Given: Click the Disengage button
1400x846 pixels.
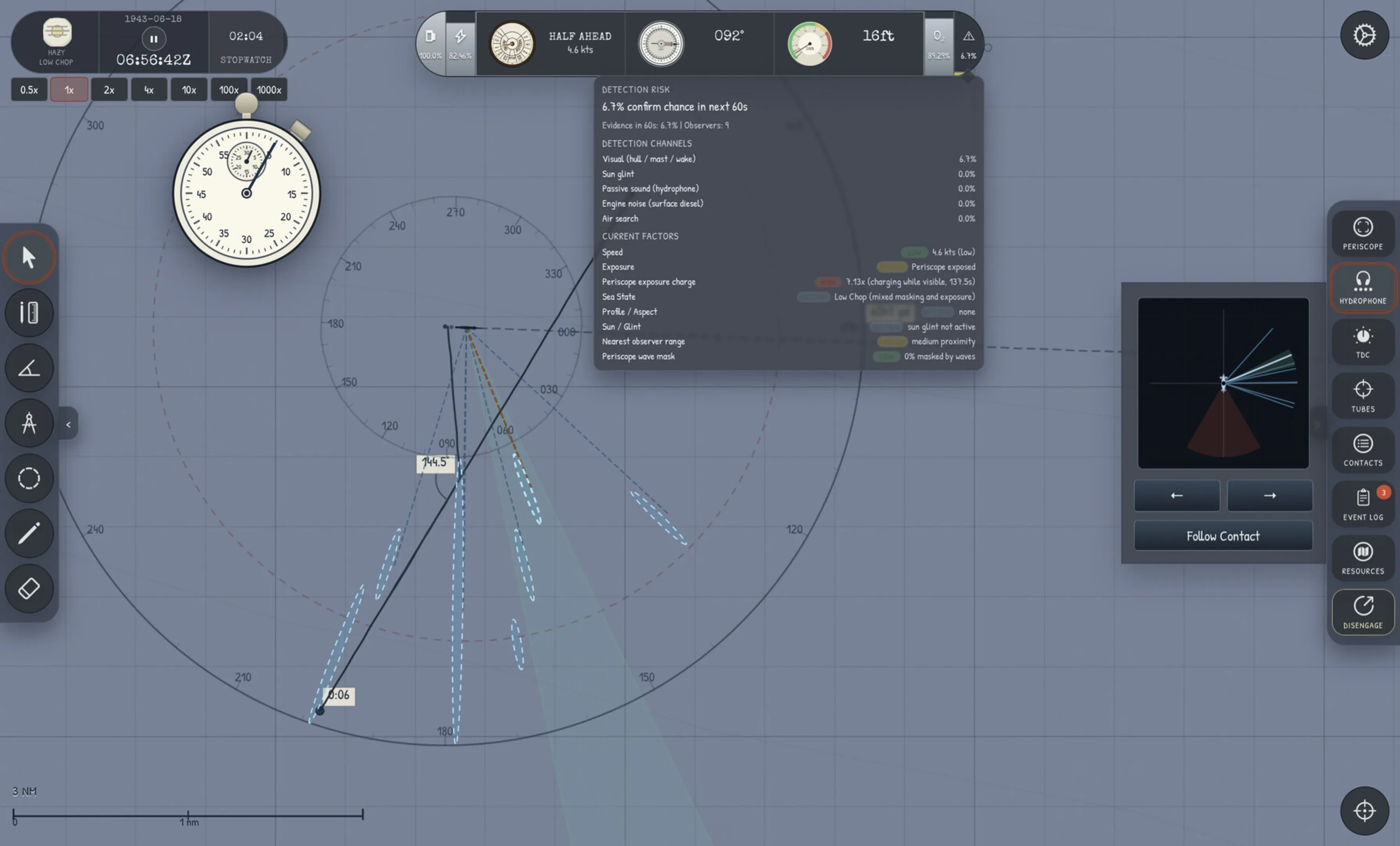Looking at the screenshot, I should pos(1362,612).
